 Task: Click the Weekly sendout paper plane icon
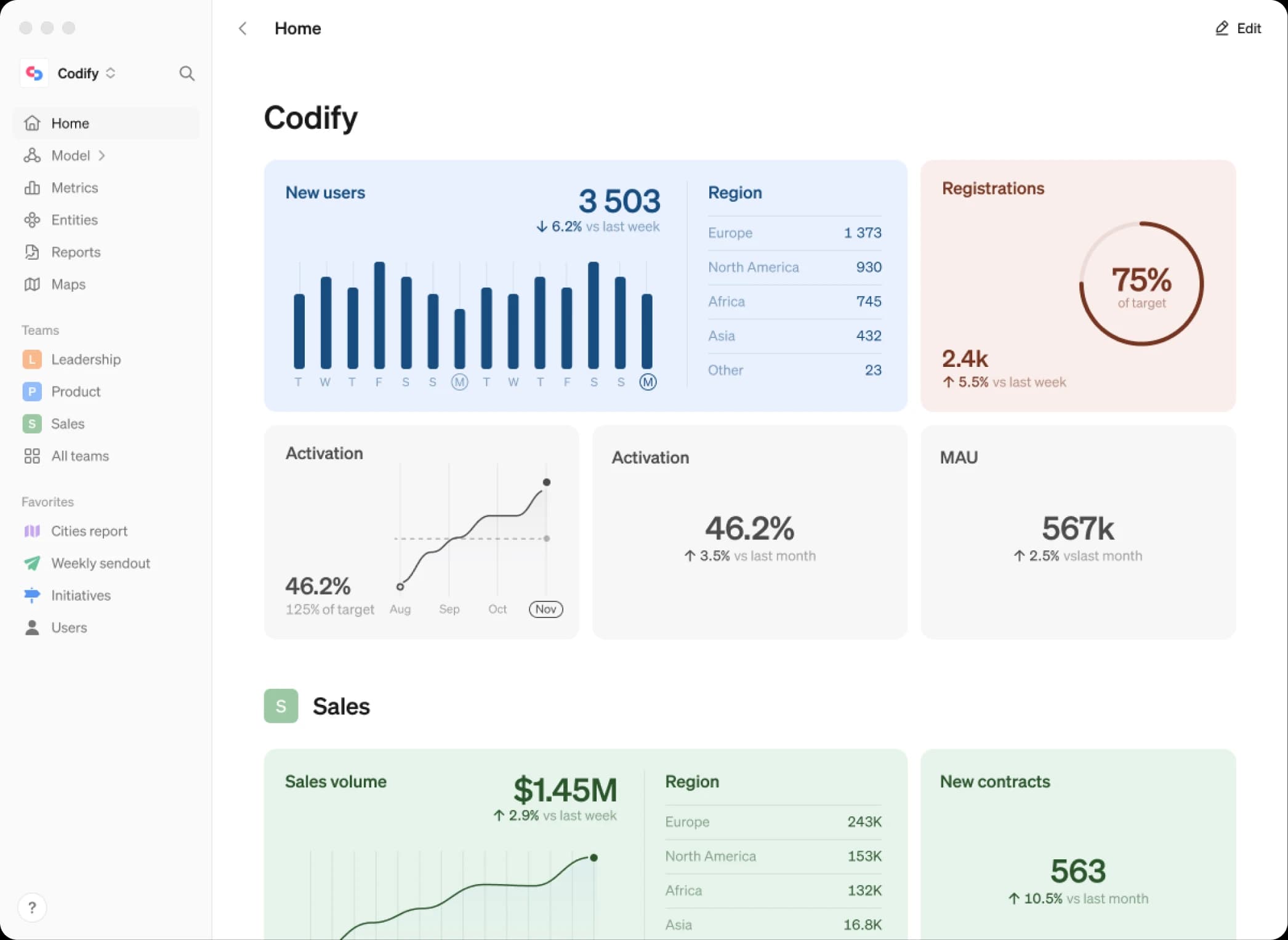coord(32,563)
